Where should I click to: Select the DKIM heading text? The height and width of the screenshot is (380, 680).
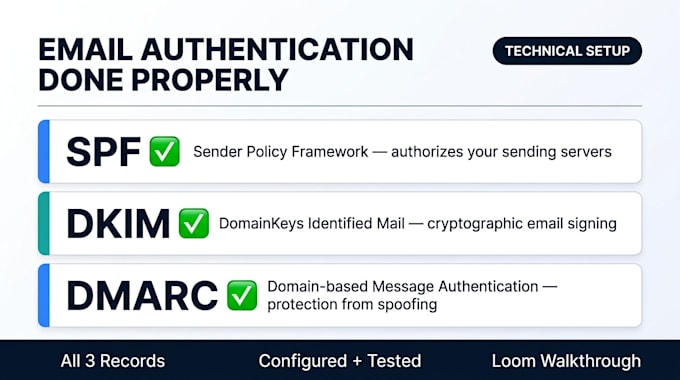coord(118,224)
